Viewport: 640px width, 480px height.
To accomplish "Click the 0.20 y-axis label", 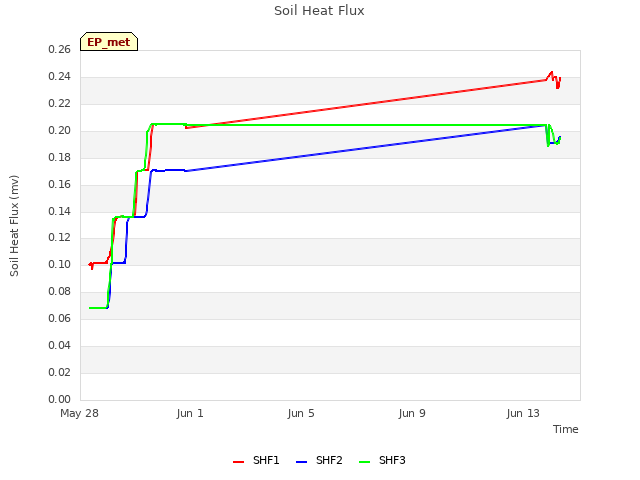I will (x=60, y=130).
